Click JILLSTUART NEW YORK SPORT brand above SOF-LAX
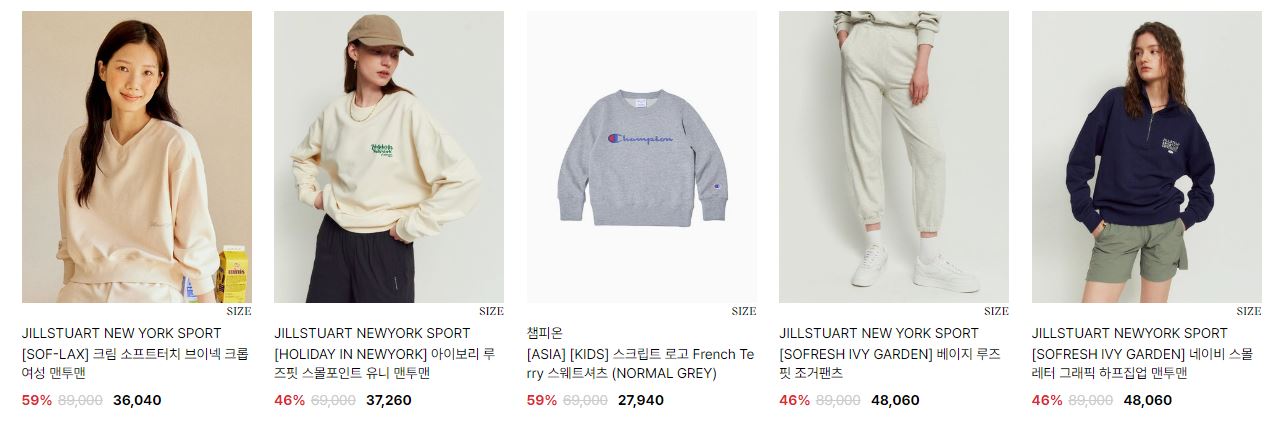Viewport: 1277px width, 448px height. coord(122,333)
